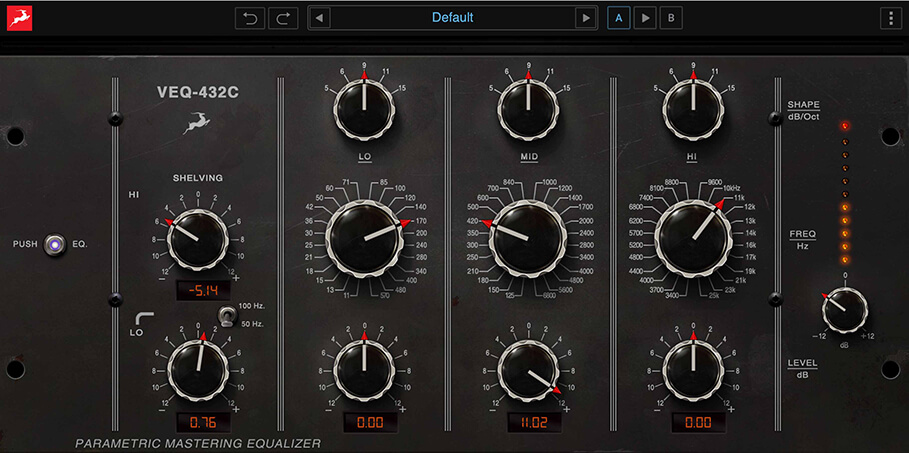
Task: Click the MID band frequency knob
Action: click(x=528, y=238)
